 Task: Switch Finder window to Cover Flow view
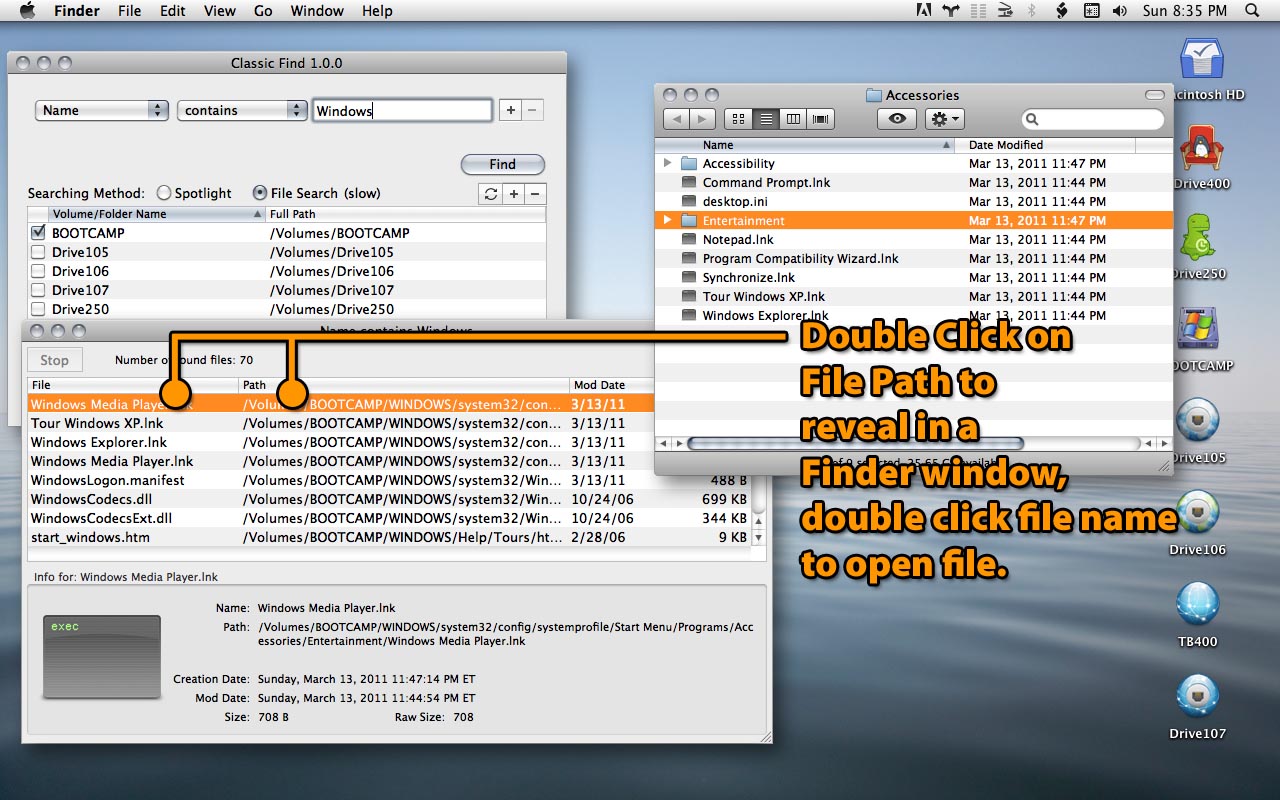click(822, 119)
